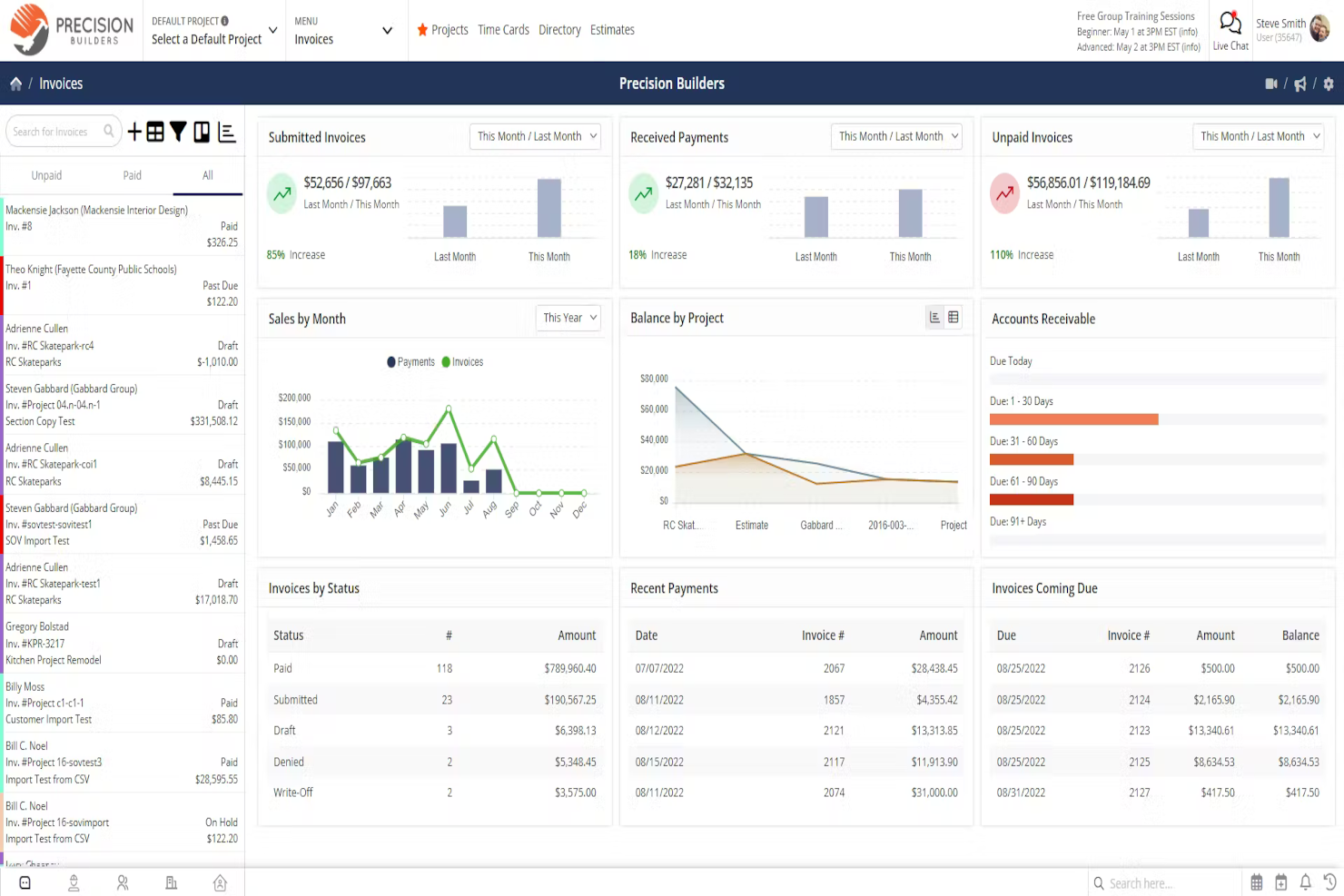Viewport: 1344px width, 896px height.
Task: Click Write-Off row in Invoices by Status
Action: click(435, 793)
